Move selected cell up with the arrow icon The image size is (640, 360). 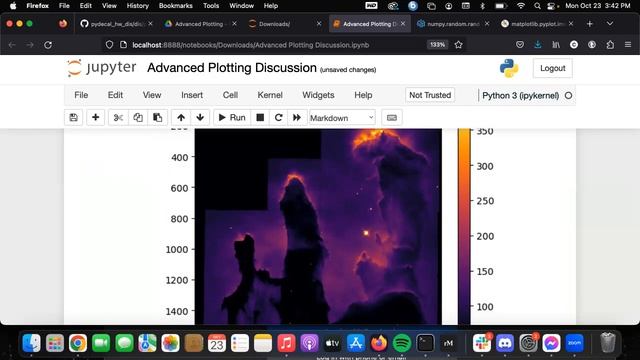click(181, 118)
